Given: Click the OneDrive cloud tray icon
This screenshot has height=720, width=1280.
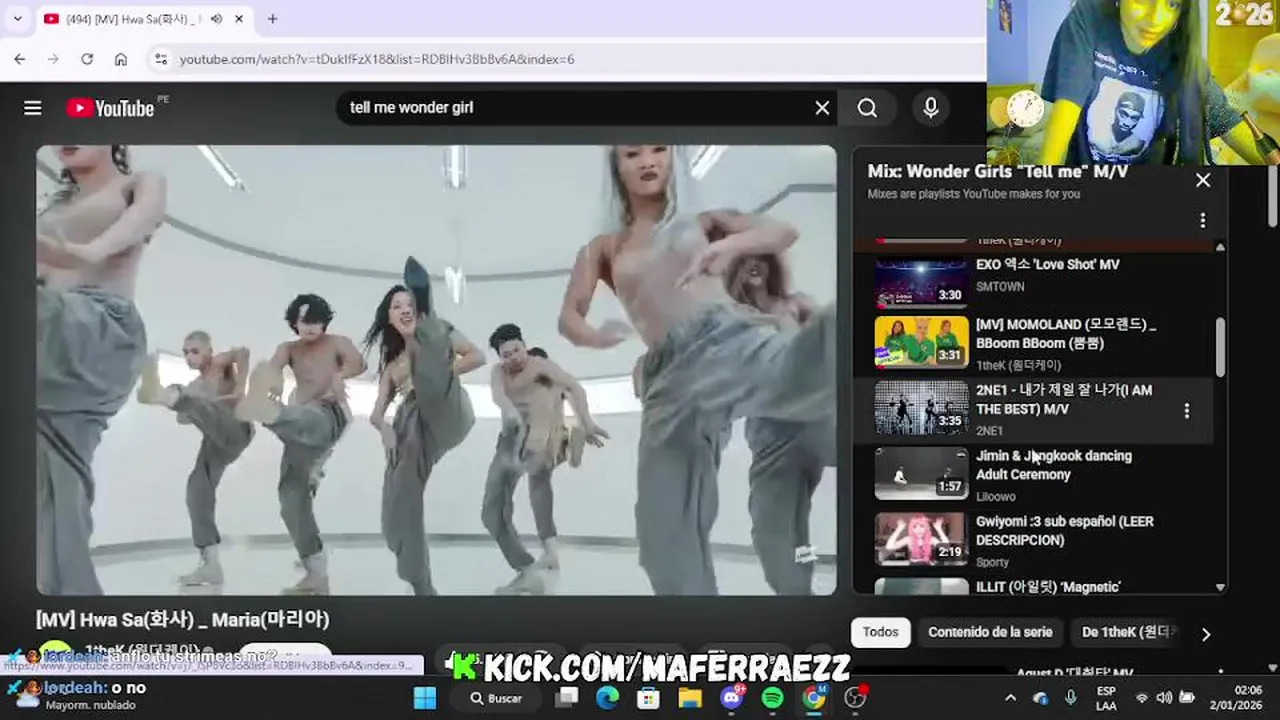Looking at the screenshot, I should 1041,698.
